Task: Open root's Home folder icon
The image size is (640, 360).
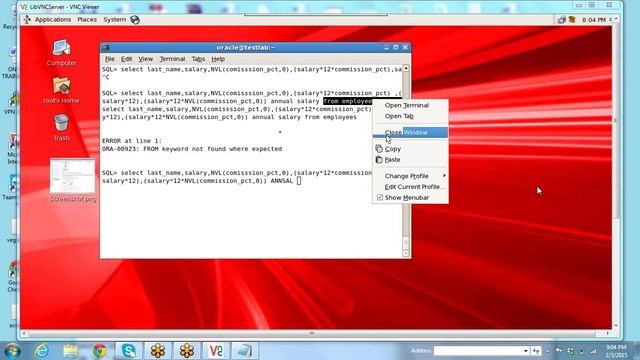Action: (x=61, y=90)
